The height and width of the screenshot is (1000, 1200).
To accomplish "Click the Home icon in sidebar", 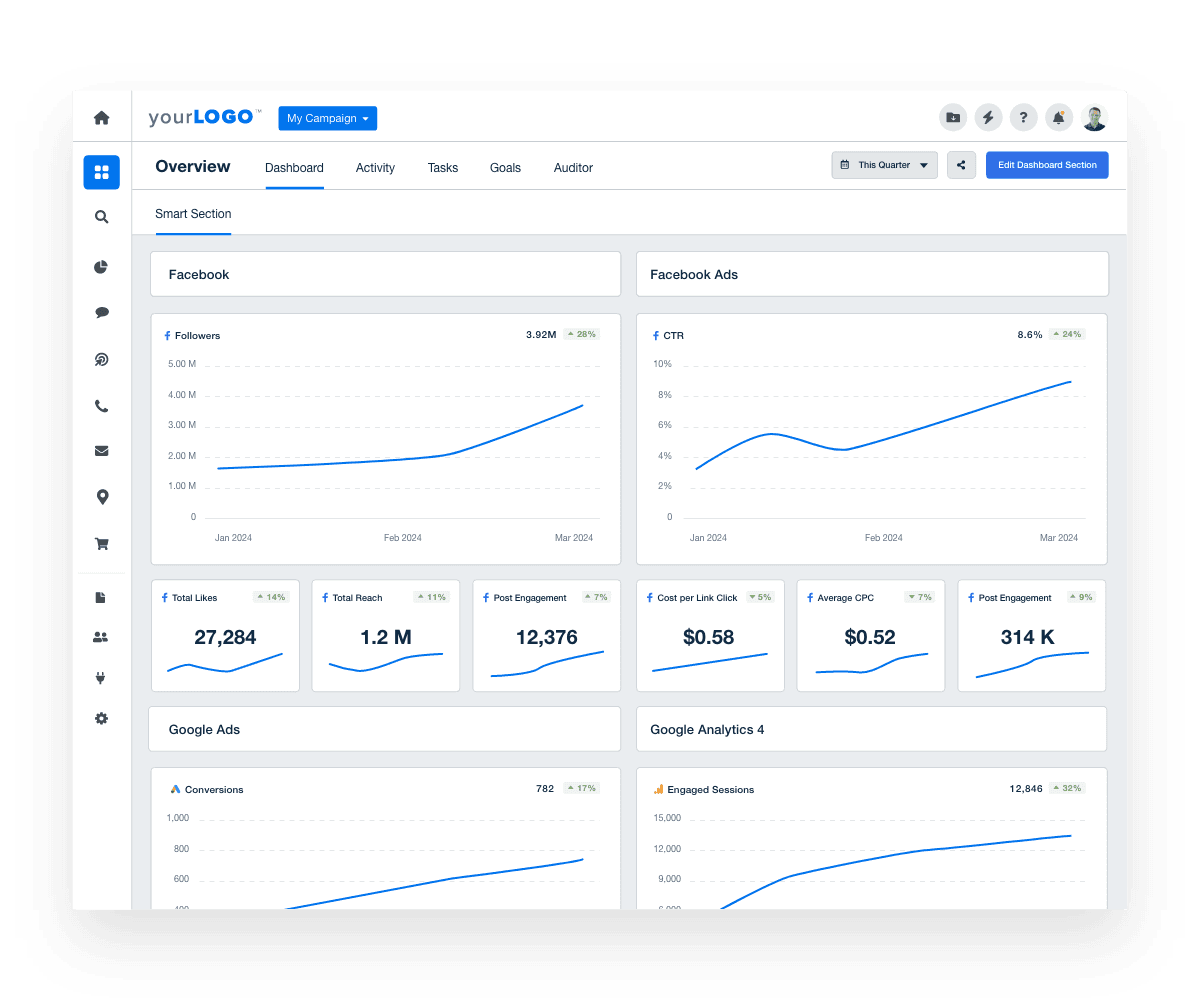I will 101,118.
